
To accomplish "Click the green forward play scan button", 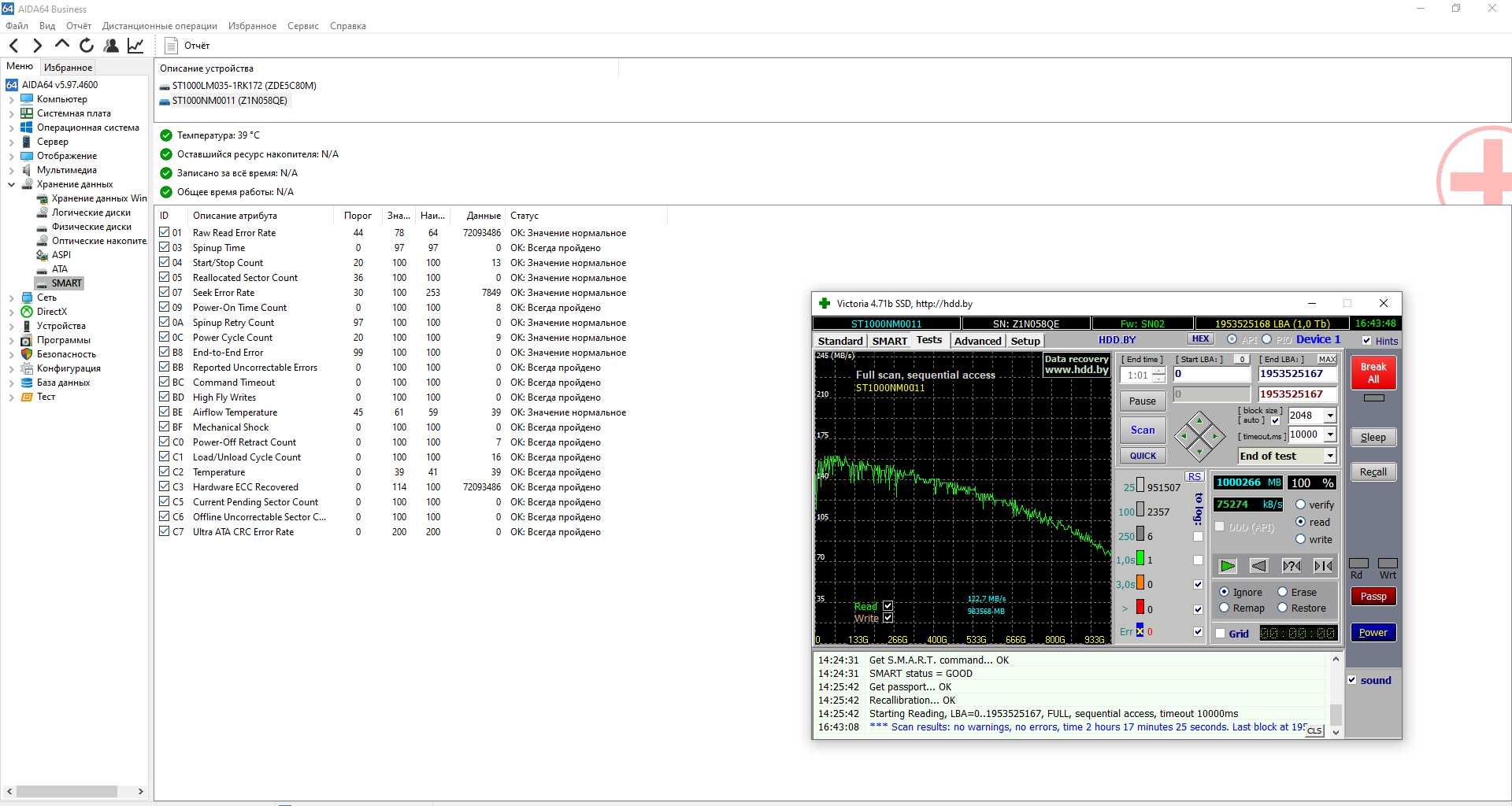I will click(x=1228, y=566).
